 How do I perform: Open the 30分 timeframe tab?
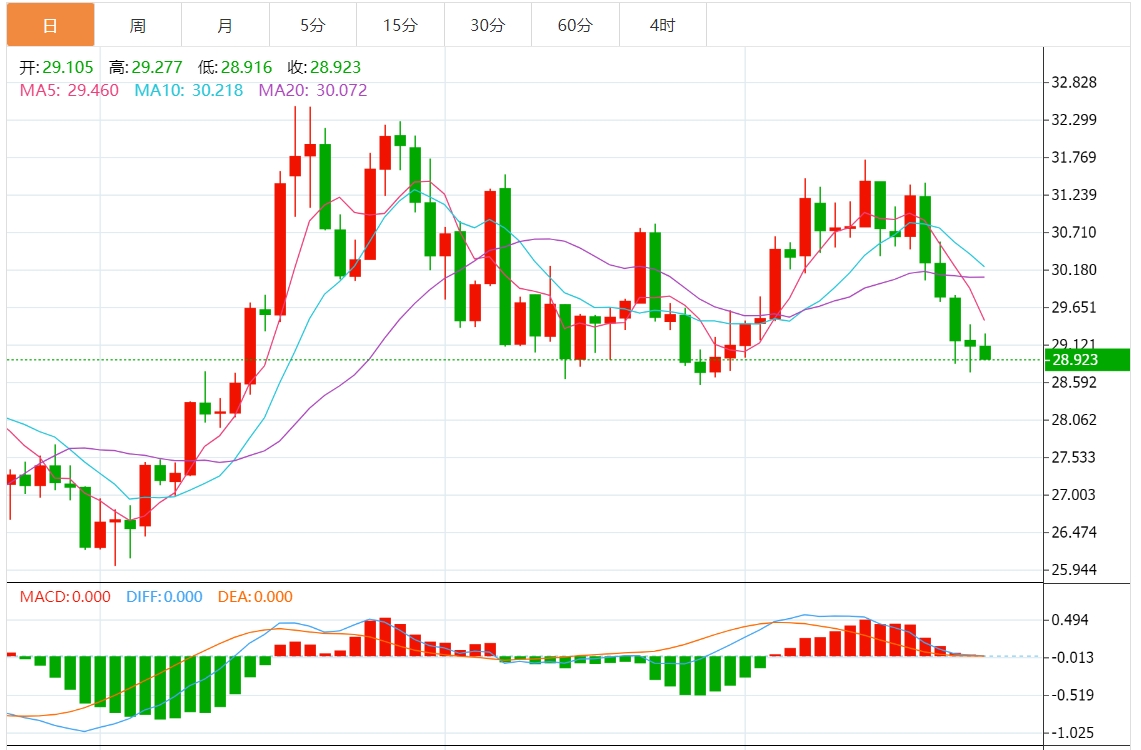tap(488, 25)
